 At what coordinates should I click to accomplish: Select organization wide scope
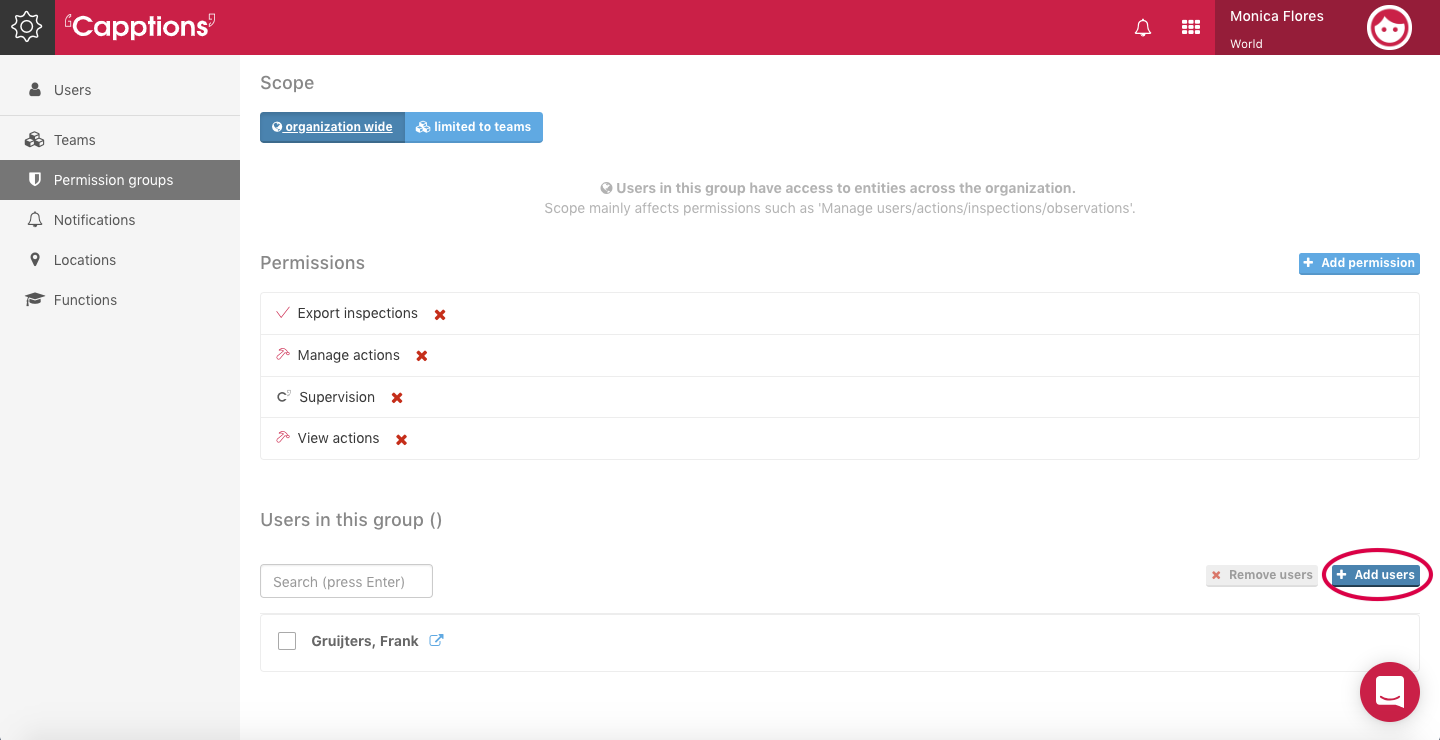(332, 127)
